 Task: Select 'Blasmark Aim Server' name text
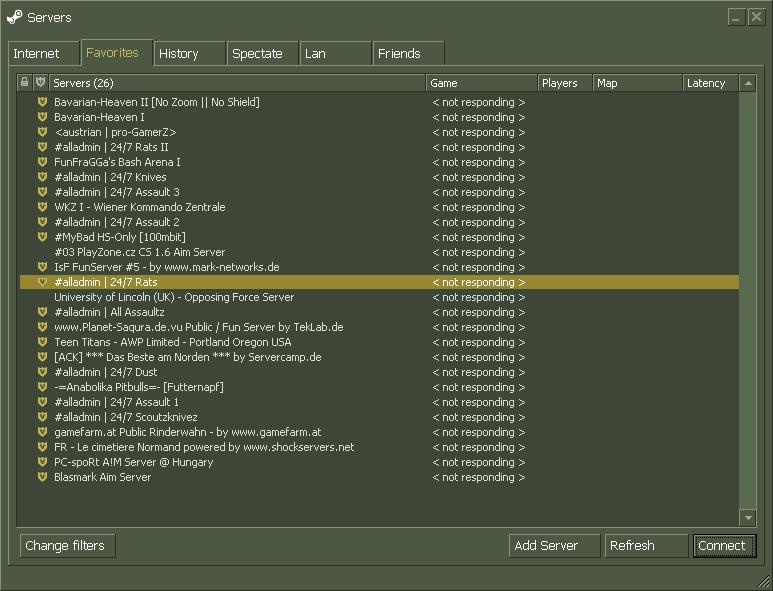coord(103,477)
